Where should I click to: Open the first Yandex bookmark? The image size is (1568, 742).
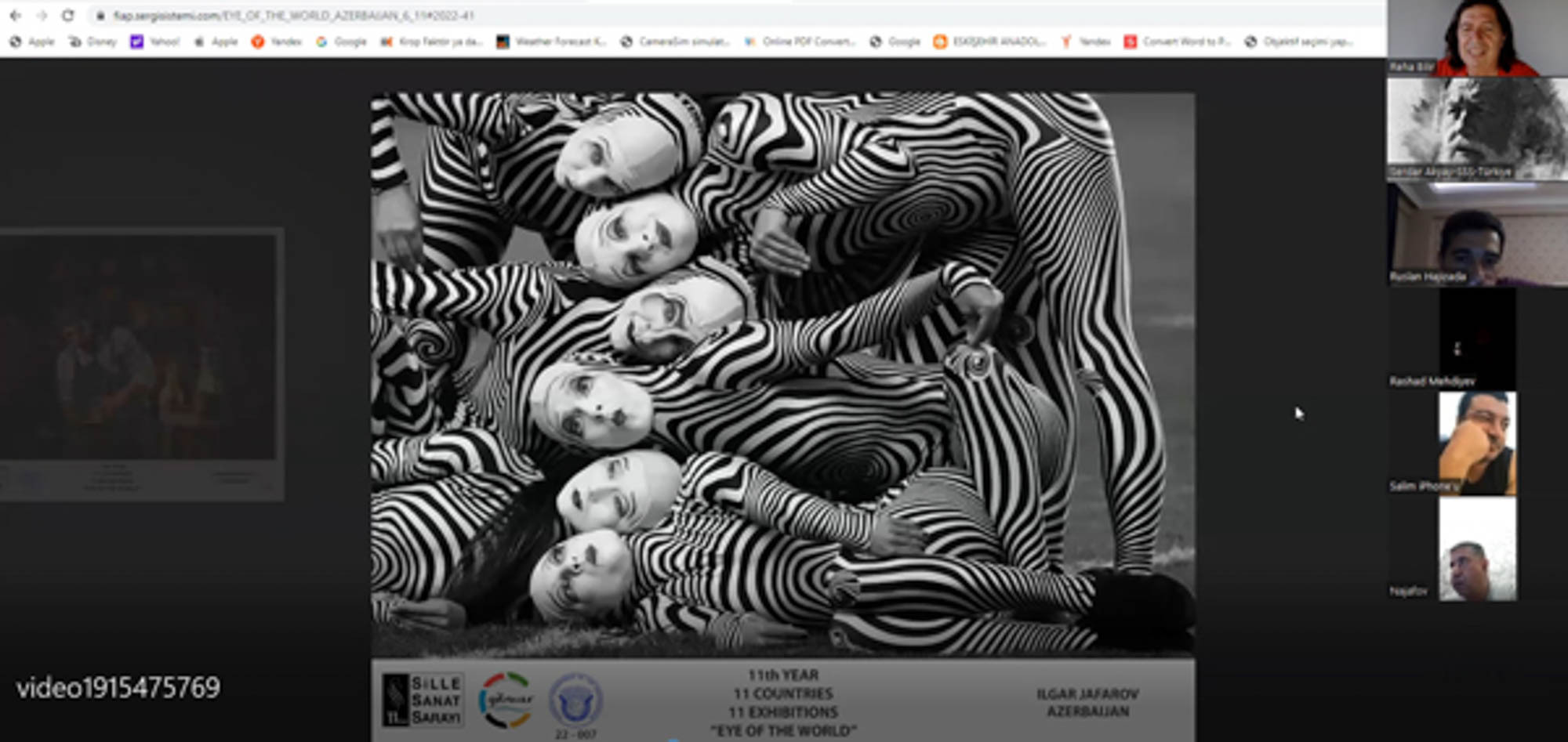[x=277, y=42]
